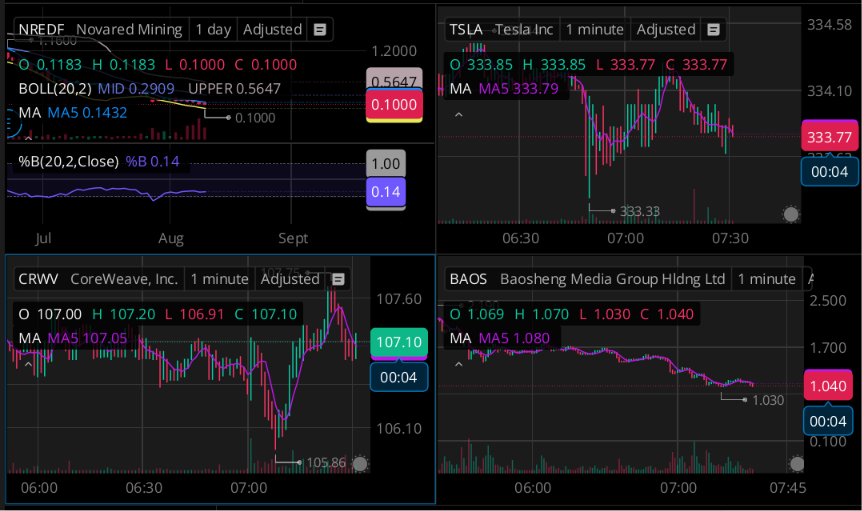
Task: Change NREDF chart 1 day interval
Action: click(x=213, y=30)
